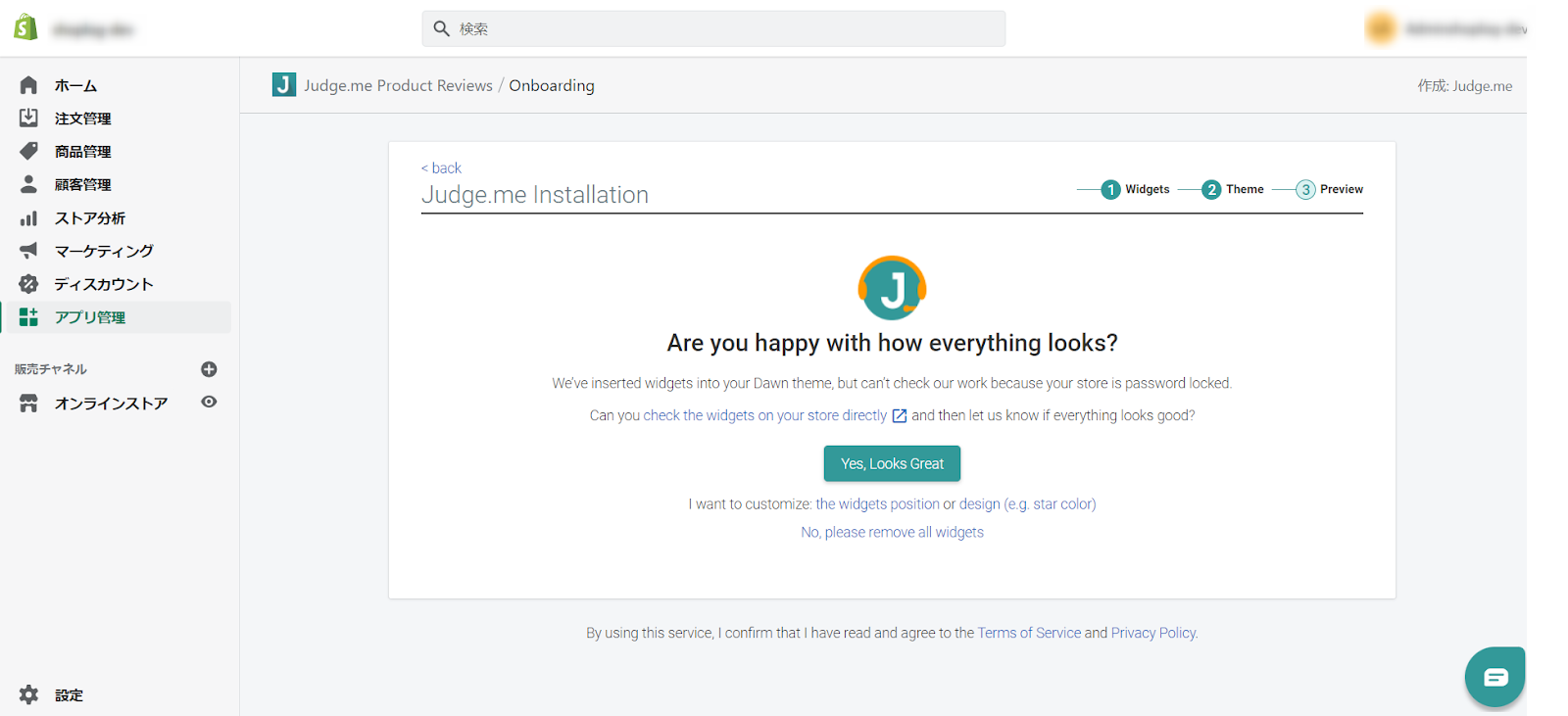
Task: Open ディスカウント menu item
Action: pyautogui.click(x=104, y=284)
